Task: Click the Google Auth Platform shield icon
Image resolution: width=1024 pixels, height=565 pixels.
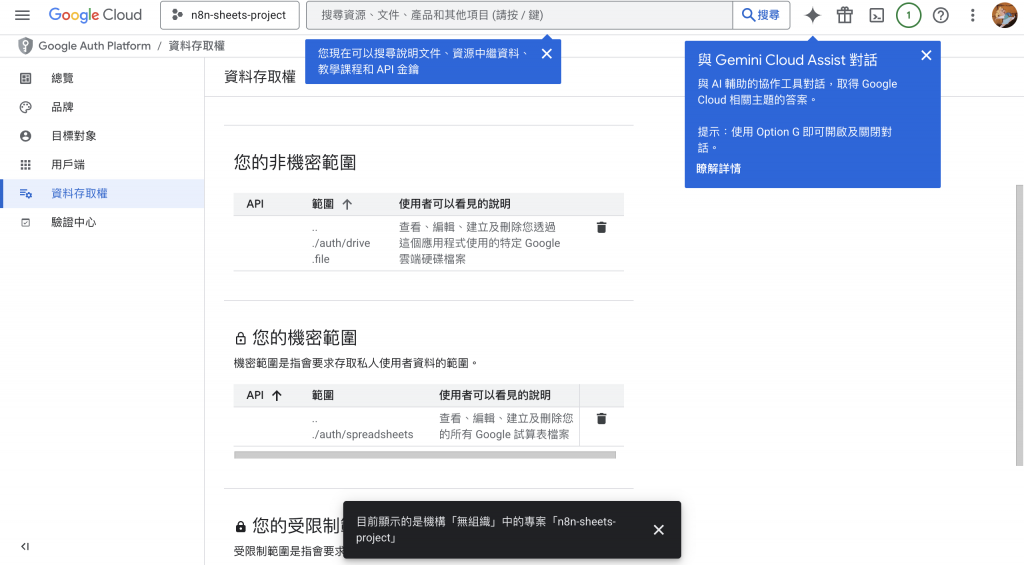Action: [x=25, y=46]
